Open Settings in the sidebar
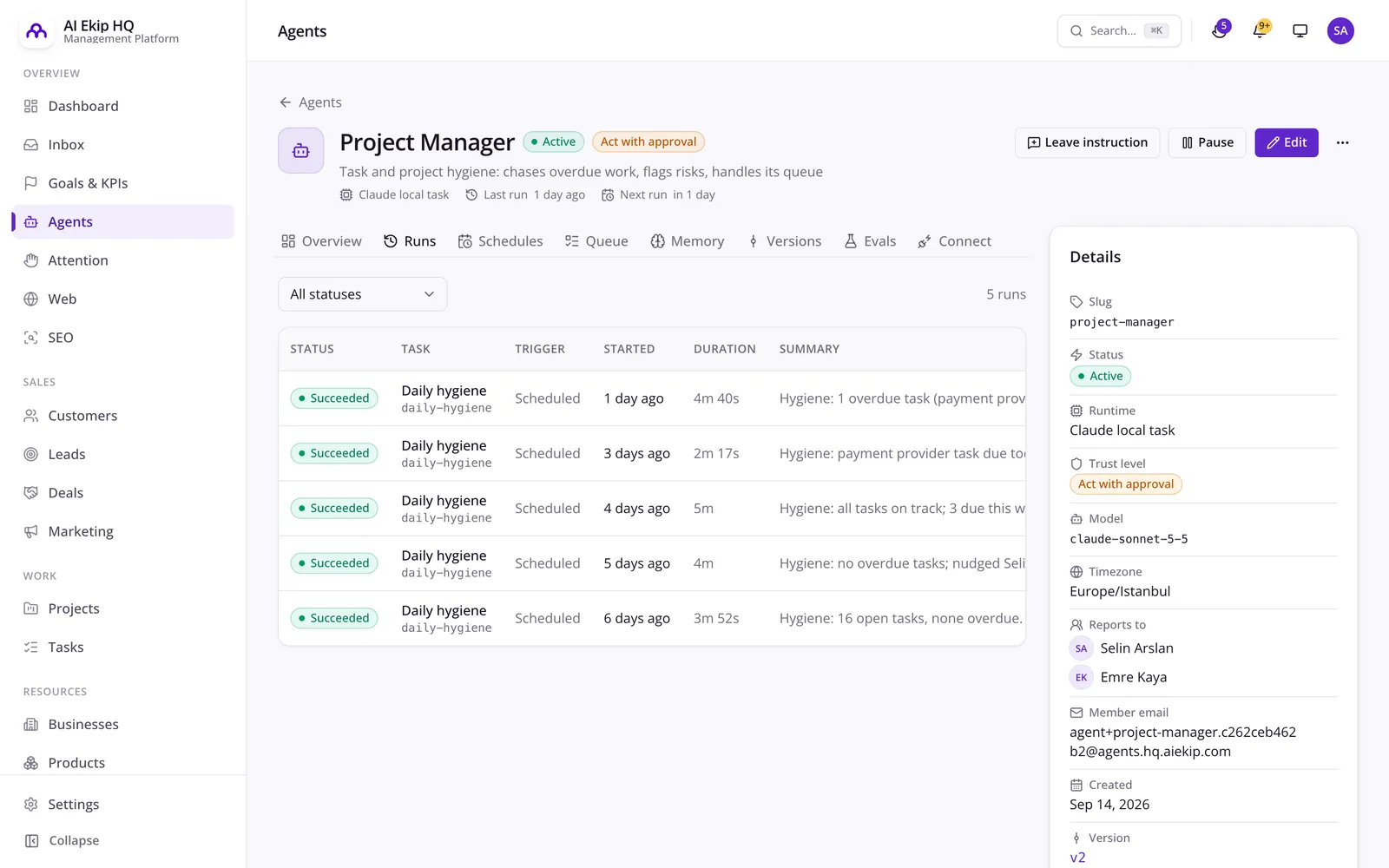 (123, 805)
